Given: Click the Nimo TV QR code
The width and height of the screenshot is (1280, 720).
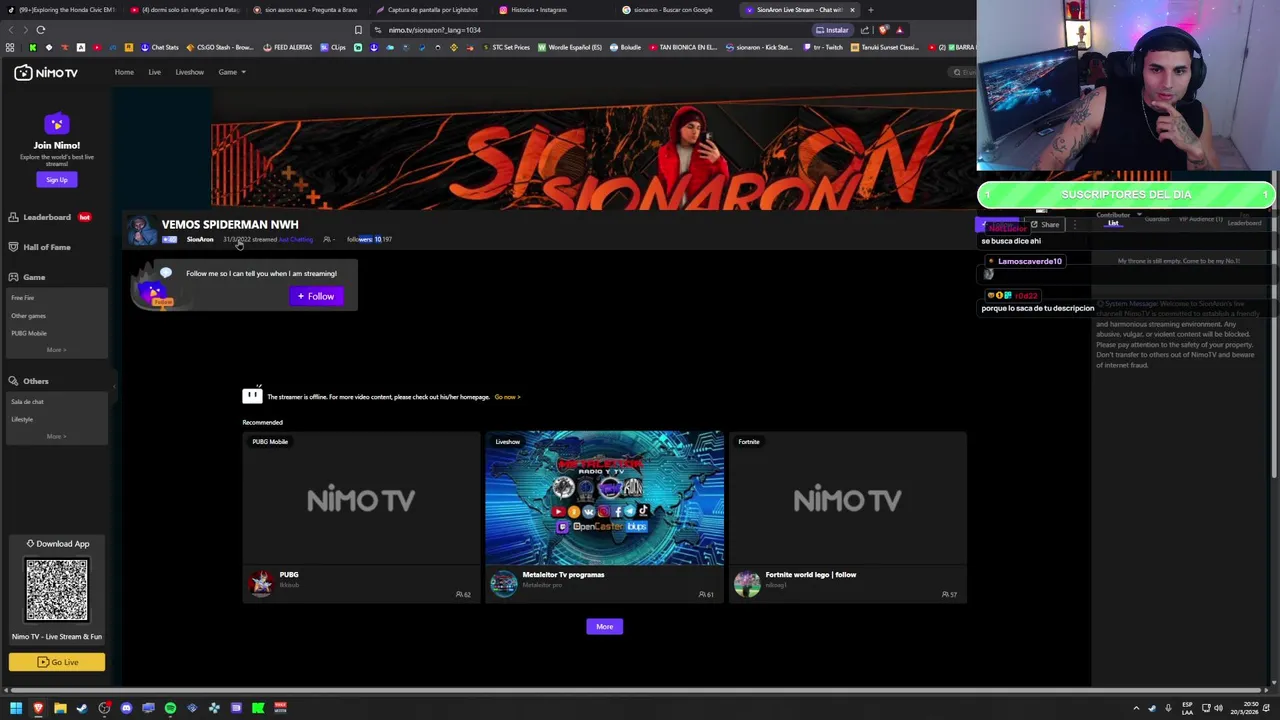Looking at the screenshot, I should tap(57, 590).
